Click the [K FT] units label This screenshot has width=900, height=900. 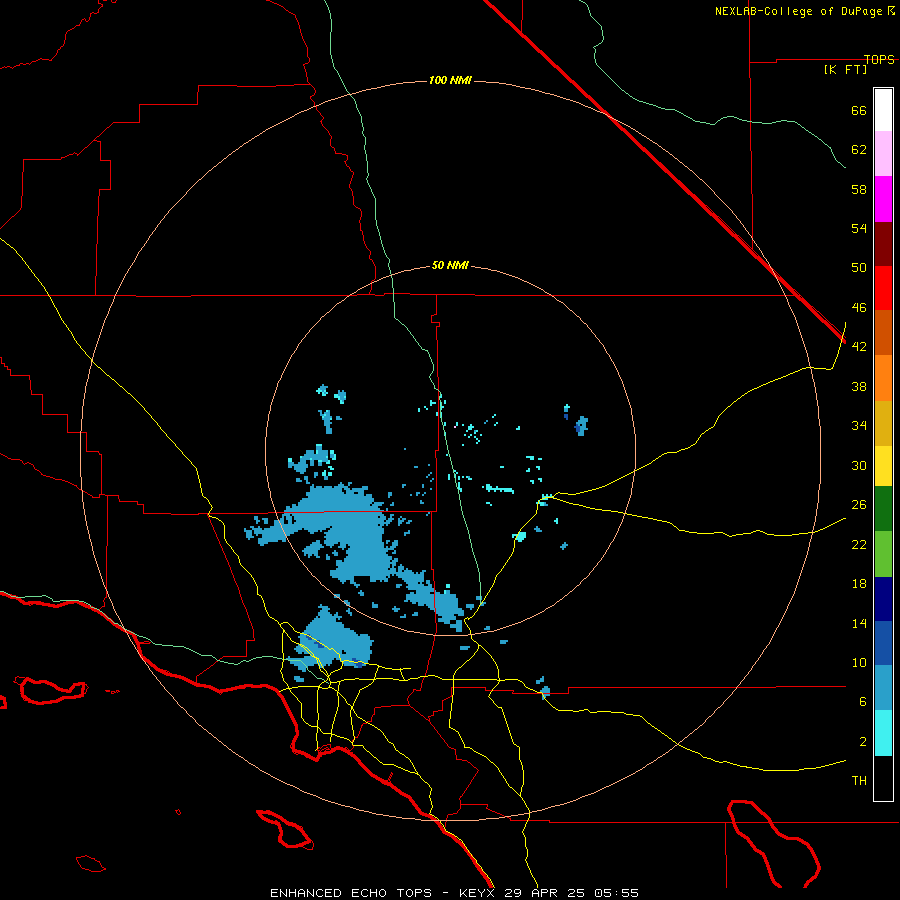(x=845, y=70)
